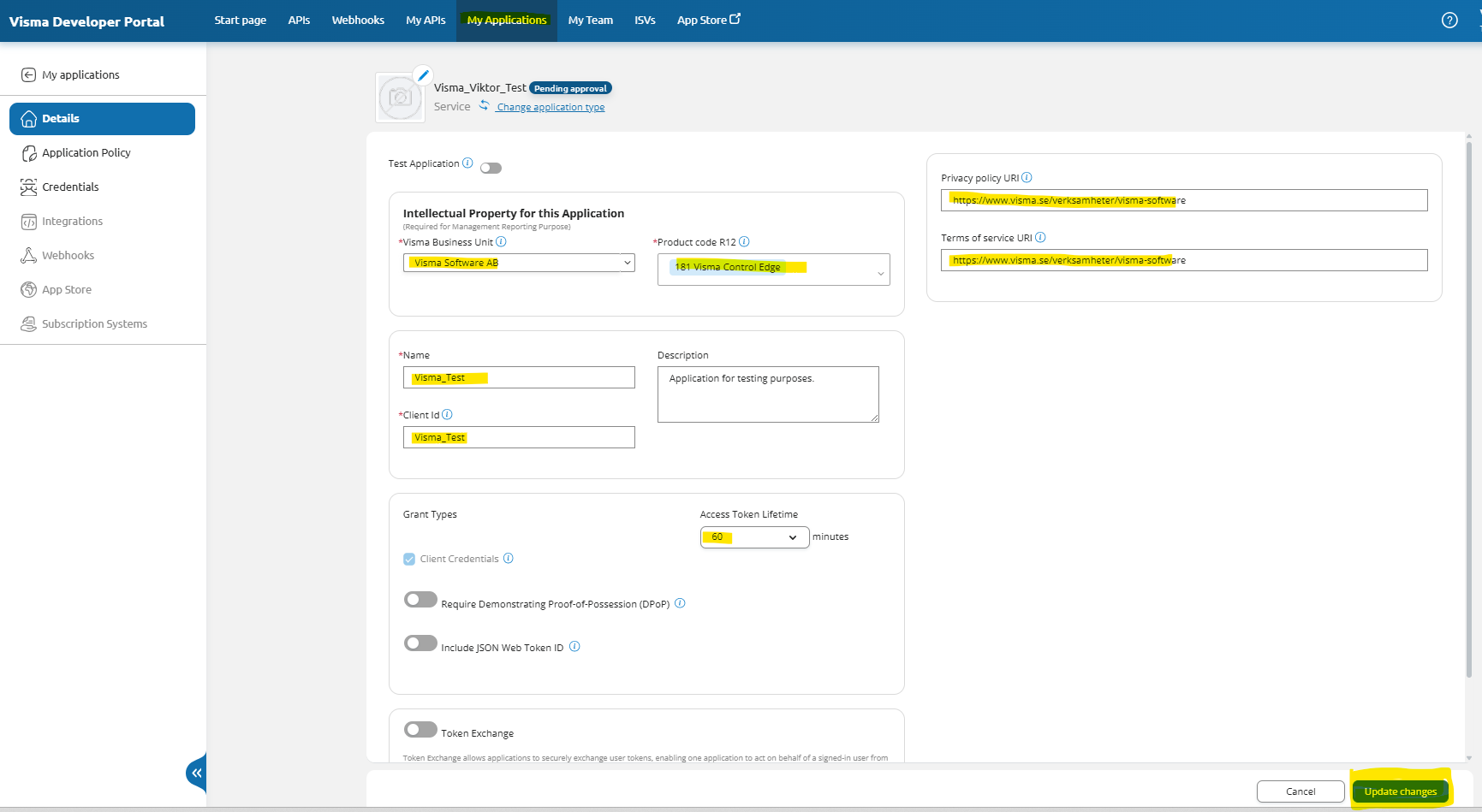Show info for Product code R12

click(x=744, y=241)
